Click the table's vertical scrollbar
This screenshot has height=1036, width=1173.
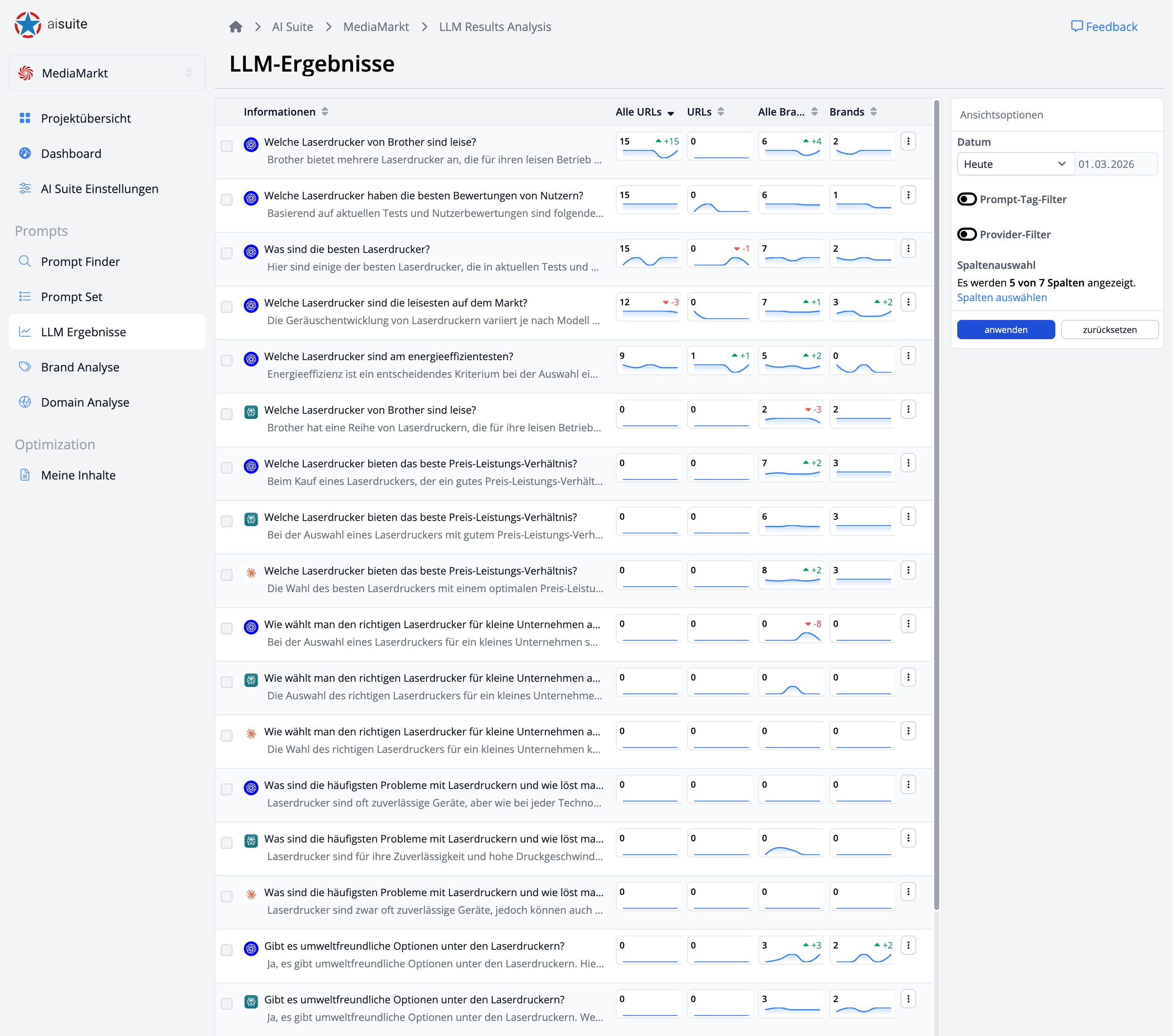(x=937, y=505)
